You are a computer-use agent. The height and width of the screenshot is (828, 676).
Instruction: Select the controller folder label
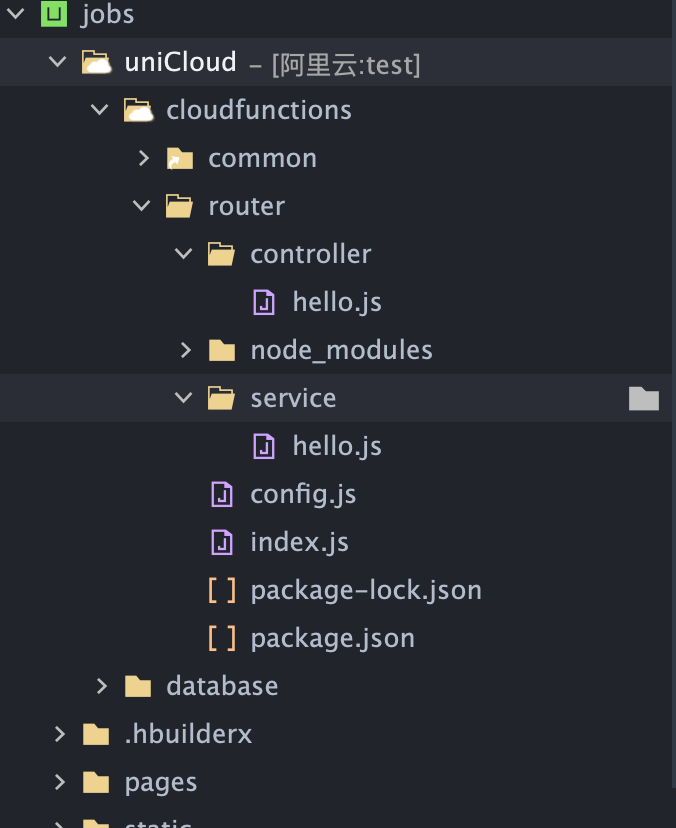(x=310, y=254)
